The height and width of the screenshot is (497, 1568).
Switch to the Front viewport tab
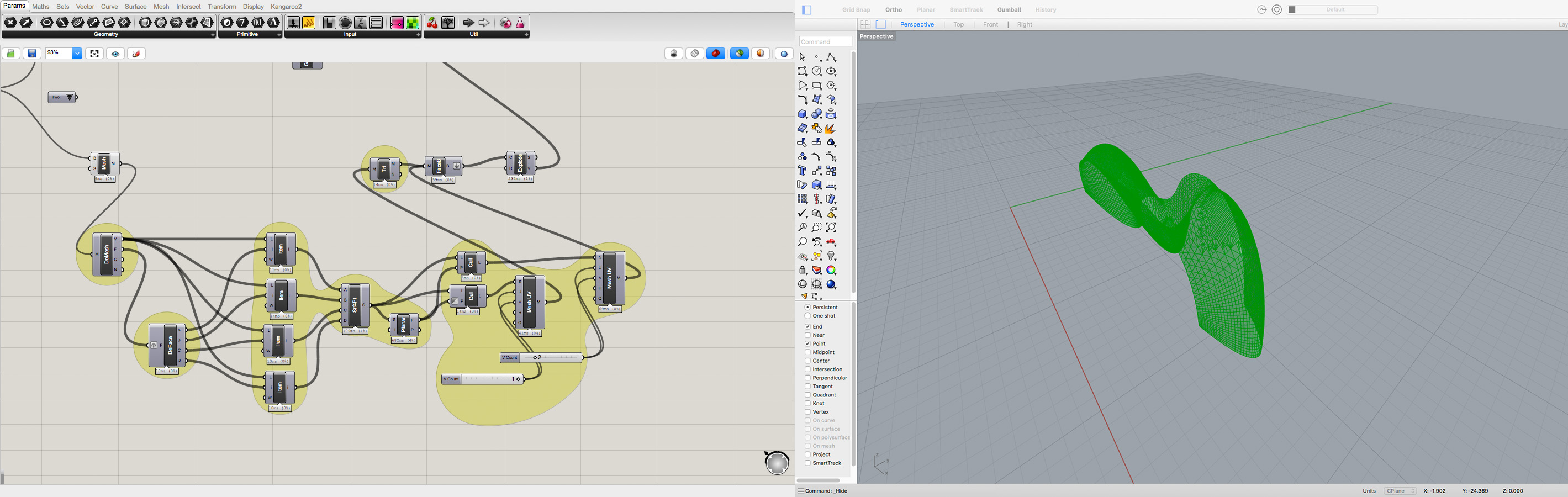coord(990,24)
